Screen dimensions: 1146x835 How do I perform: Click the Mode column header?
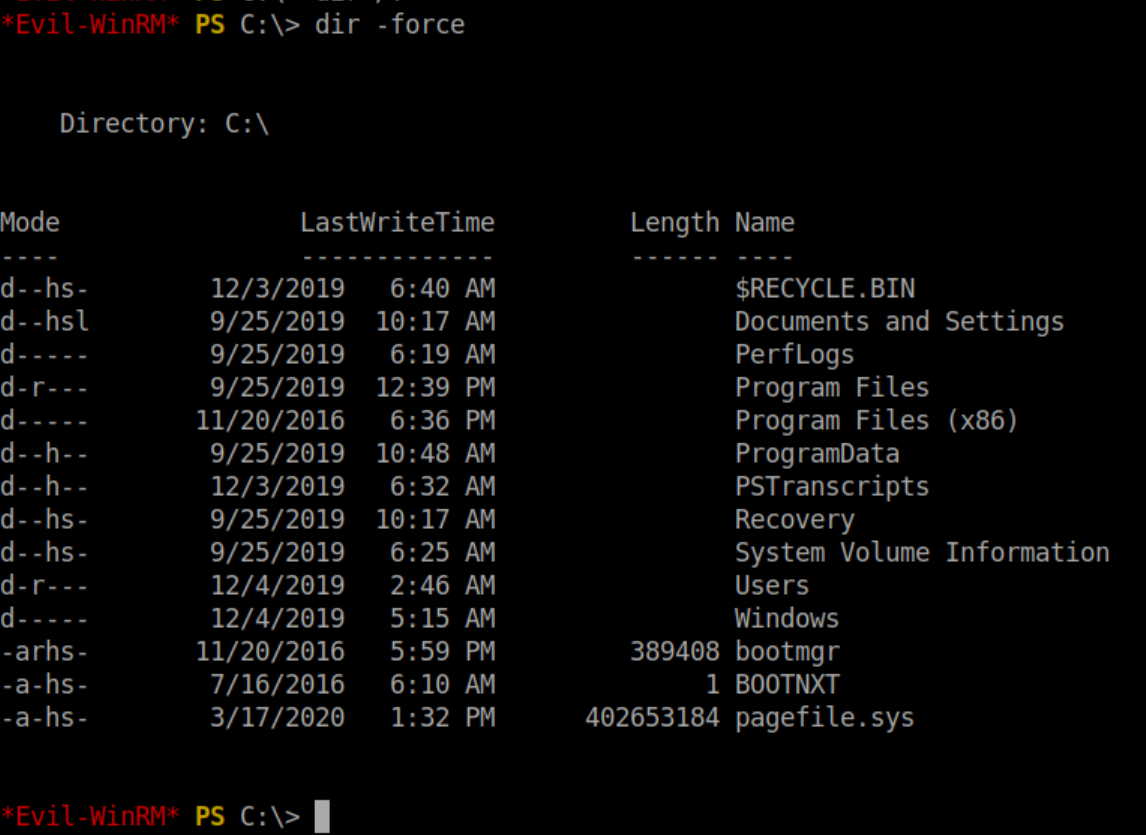pyautogui.click(x=30, y=223)
